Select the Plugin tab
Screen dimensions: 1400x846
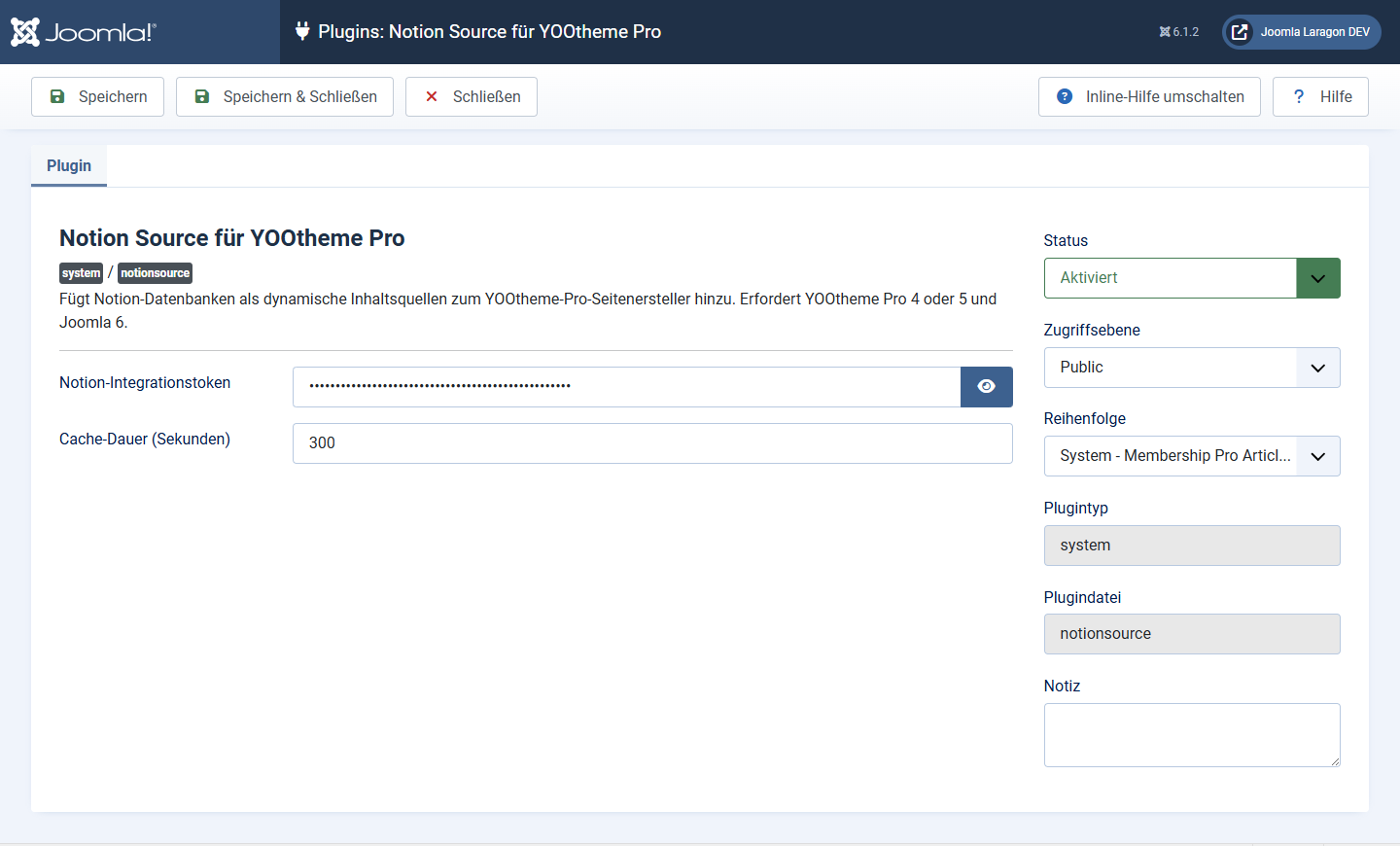tap(69, 165)
